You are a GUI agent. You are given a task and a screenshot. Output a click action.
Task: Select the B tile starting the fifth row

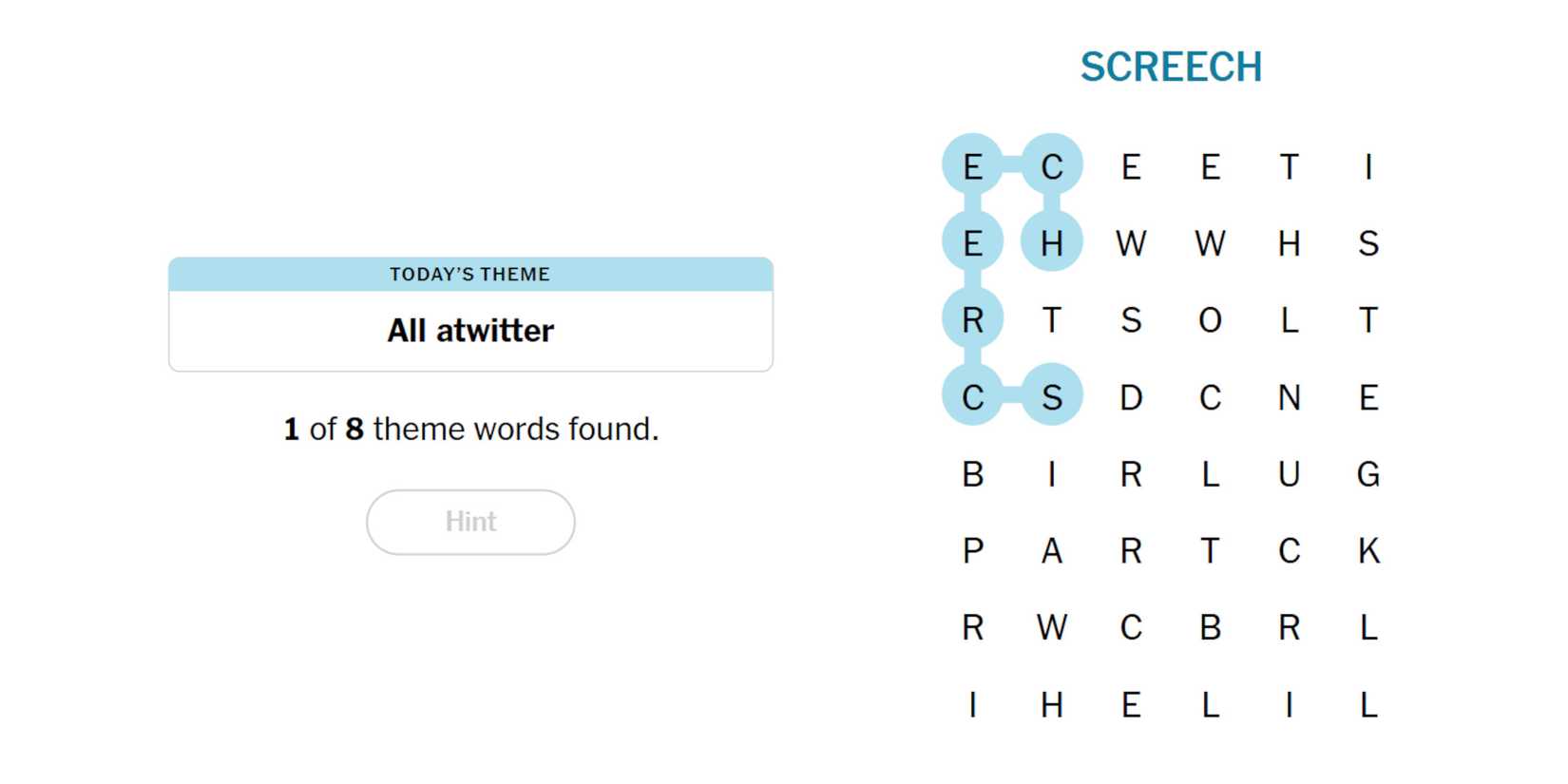(972, 474)
